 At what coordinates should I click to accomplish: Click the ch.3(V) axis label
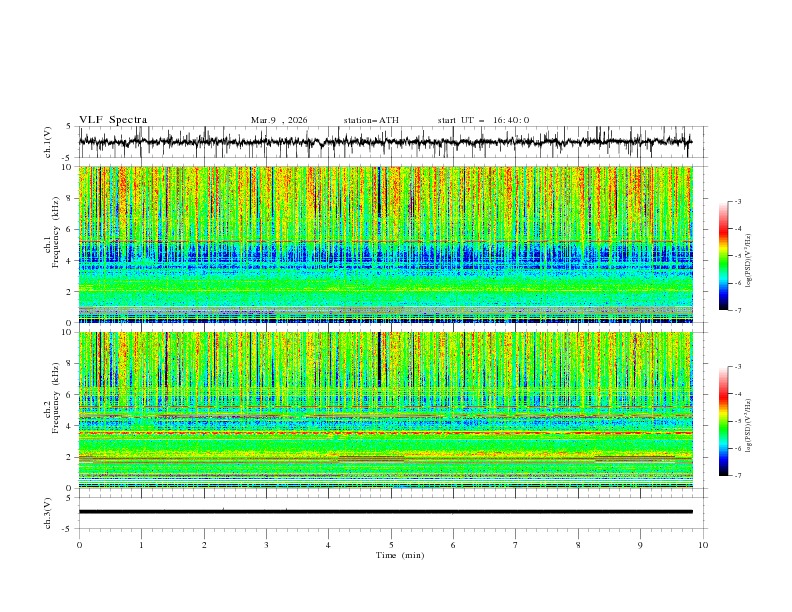coord(48,513)
